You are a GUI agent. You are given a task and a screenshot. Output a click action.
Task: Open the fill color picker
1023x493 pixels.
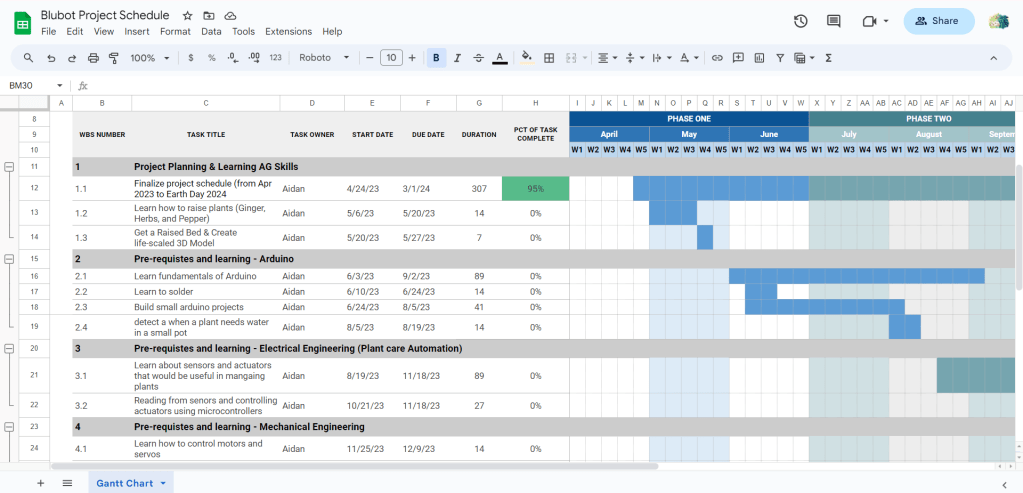tap(527, 58)
